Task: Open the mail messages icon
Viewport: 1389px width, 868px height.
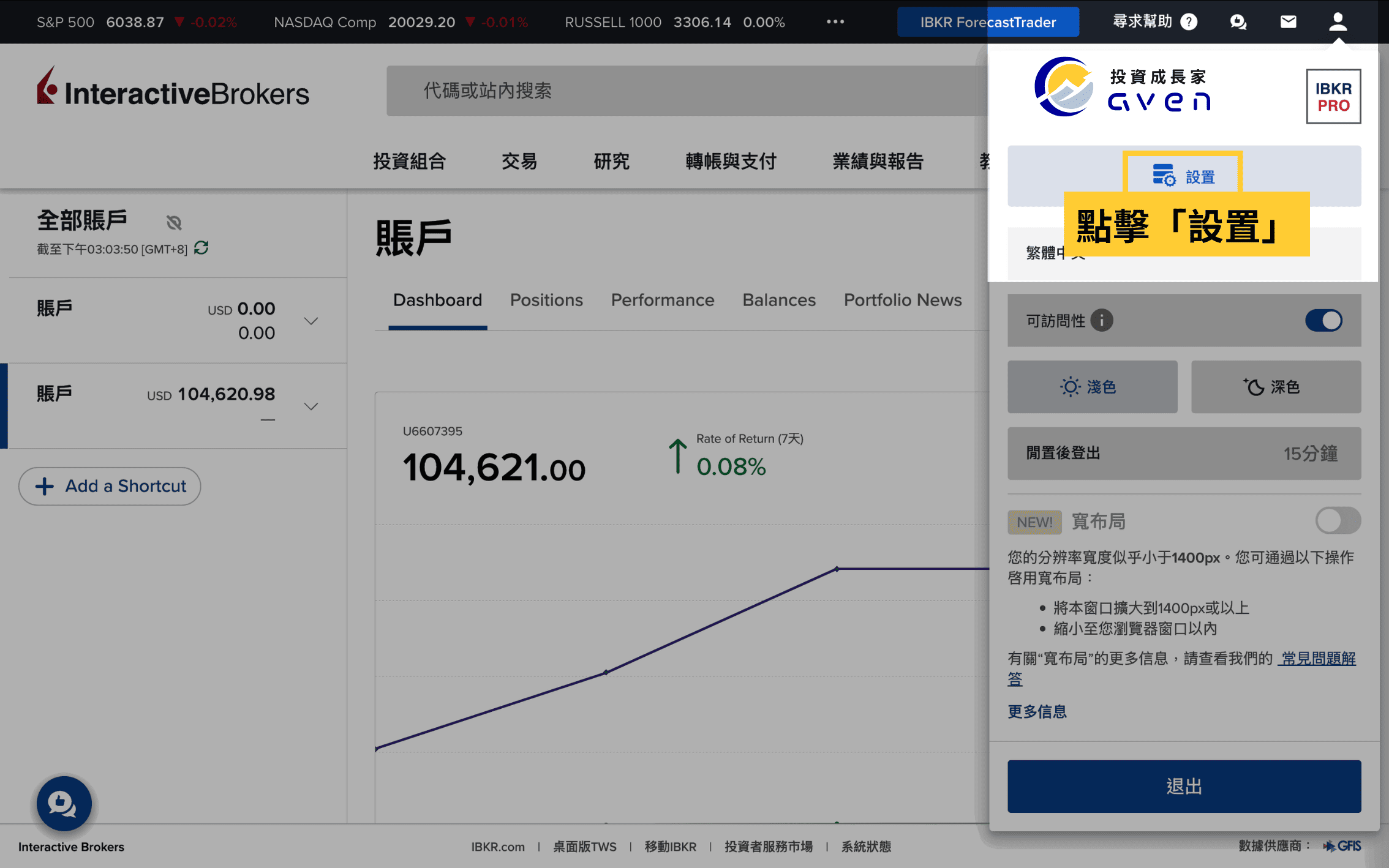Action: coord(1288,22)
